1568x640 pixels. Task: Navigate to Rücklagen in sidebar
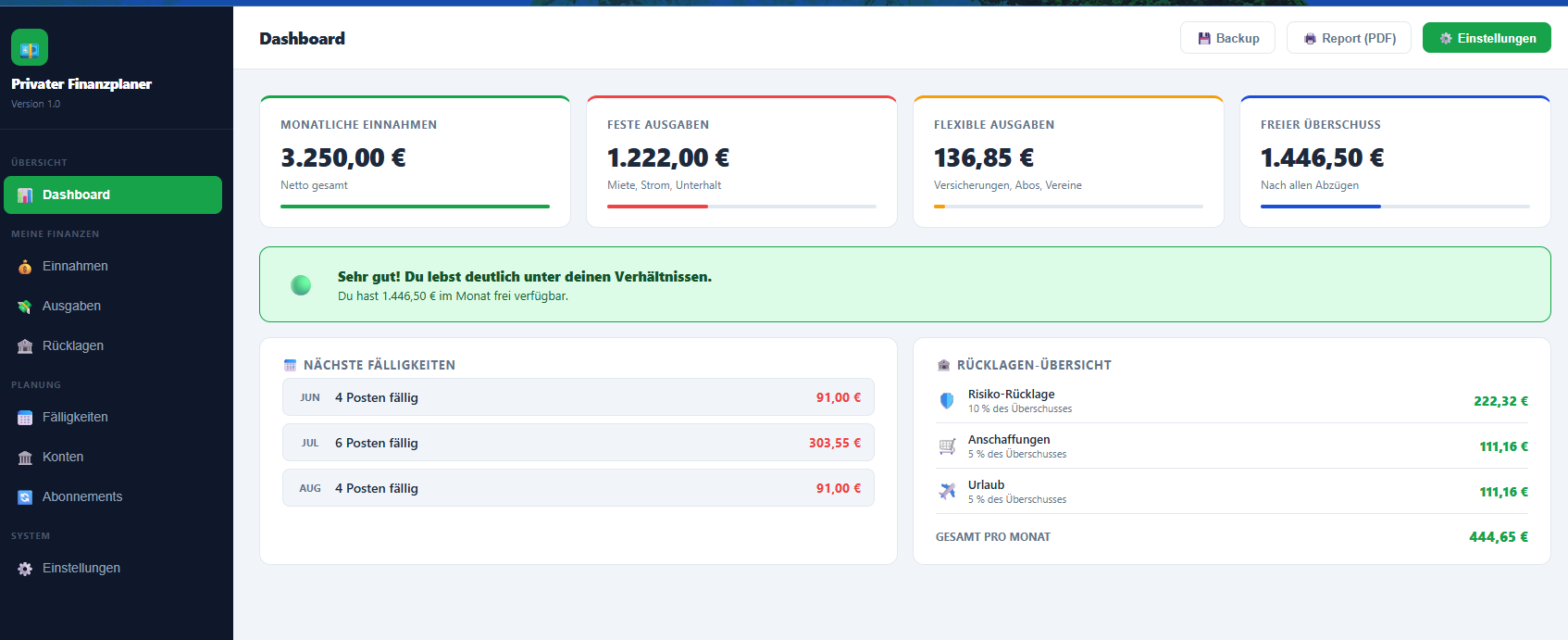click(x=113, y=345)
